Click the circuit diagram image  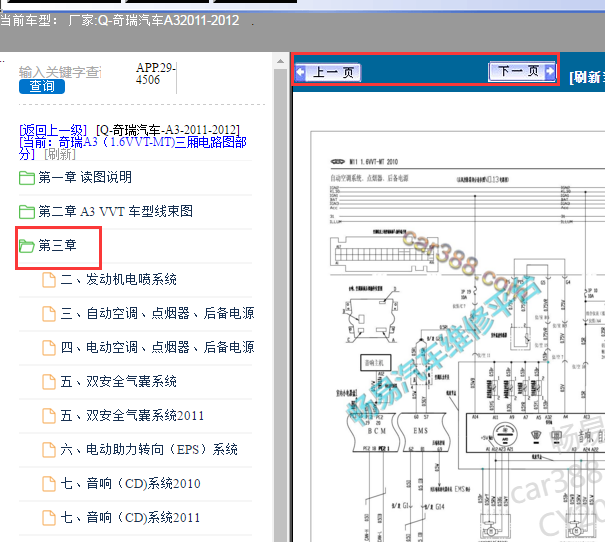click(458, 336)
